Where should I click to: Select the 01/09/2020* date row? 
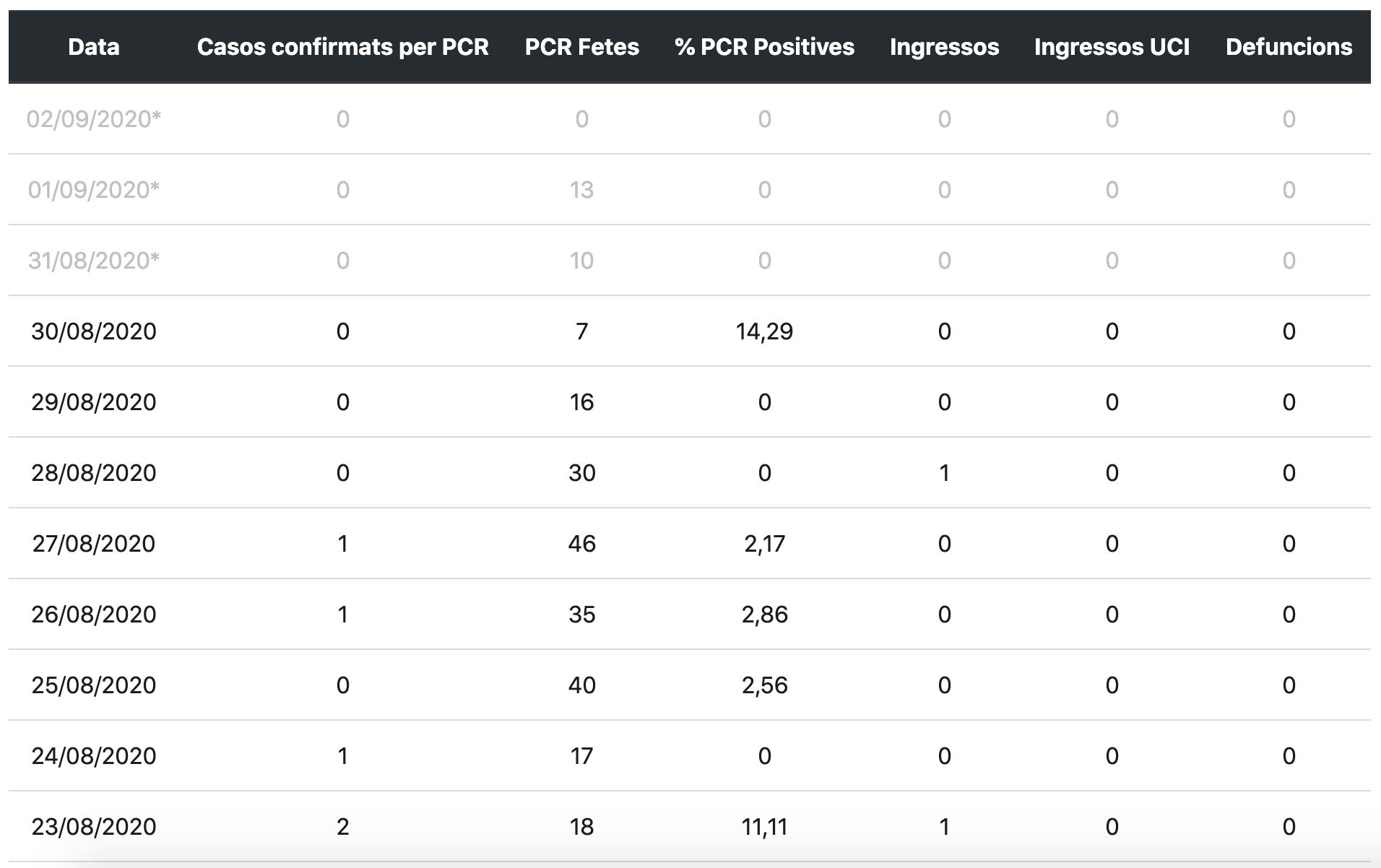click(x=94, y=189)
